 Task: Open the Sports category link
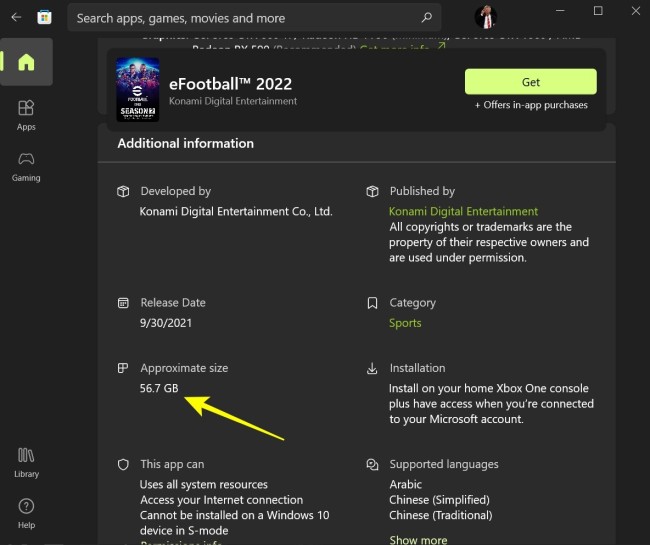[405, 323]
